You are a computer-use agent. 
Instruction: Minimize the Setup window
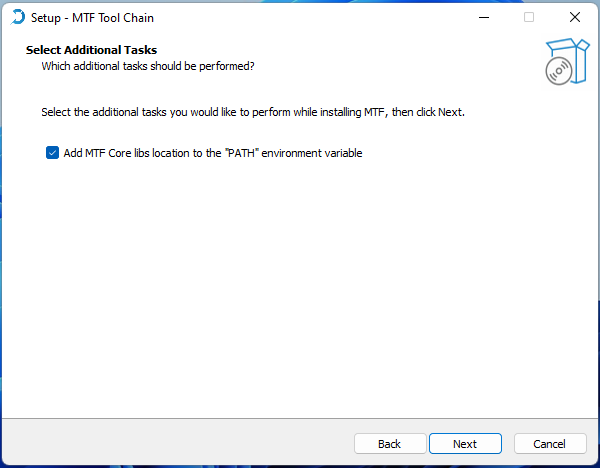(x=483, y=18)
